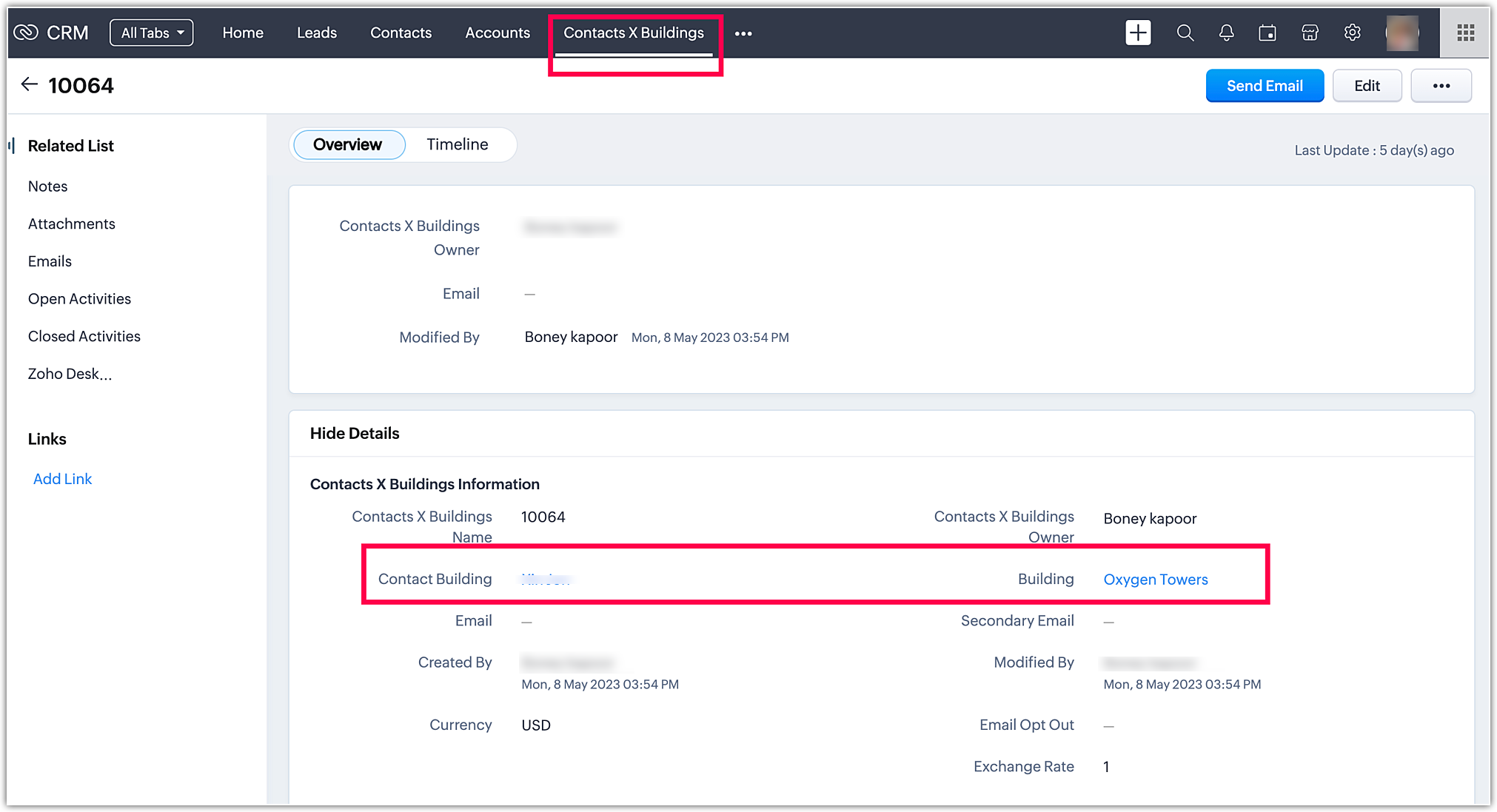Open the apps grid launcher icon
This screenshot has width=1497, height=812.
click(1465, 33)
